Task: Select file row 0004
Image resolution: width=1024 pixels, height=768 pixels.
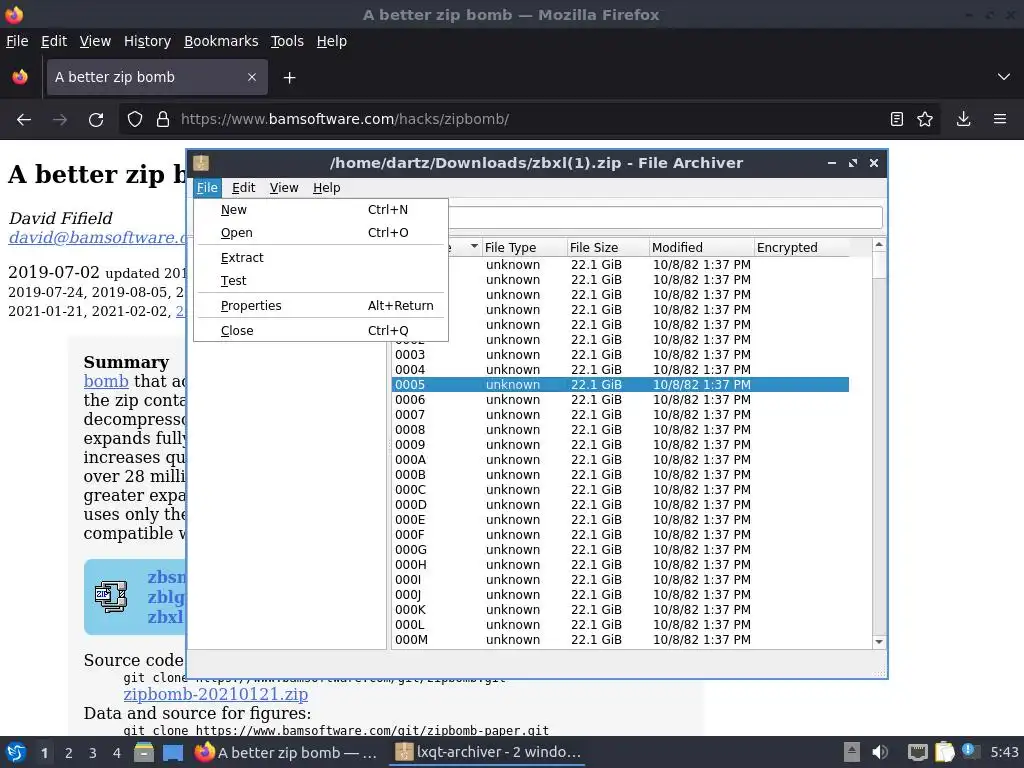Action: (620, 370)
